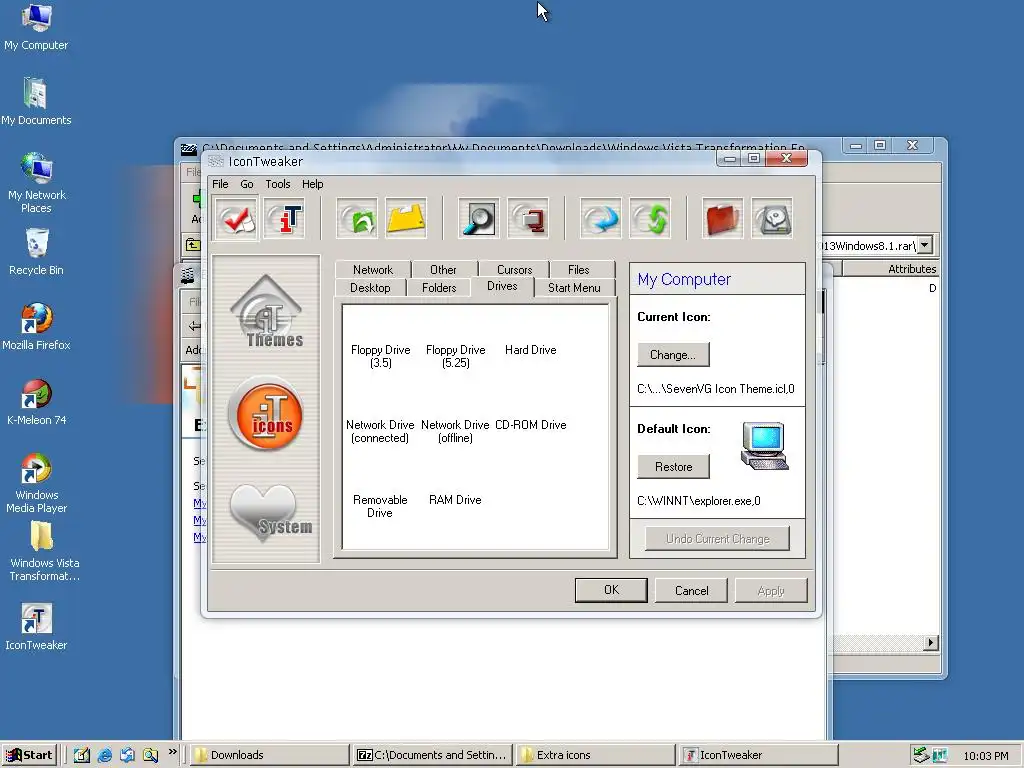Image resolution: width=1024 pixels, height=768 pixels.
Task: Open the Go menu
Action: tap(247, 184)
